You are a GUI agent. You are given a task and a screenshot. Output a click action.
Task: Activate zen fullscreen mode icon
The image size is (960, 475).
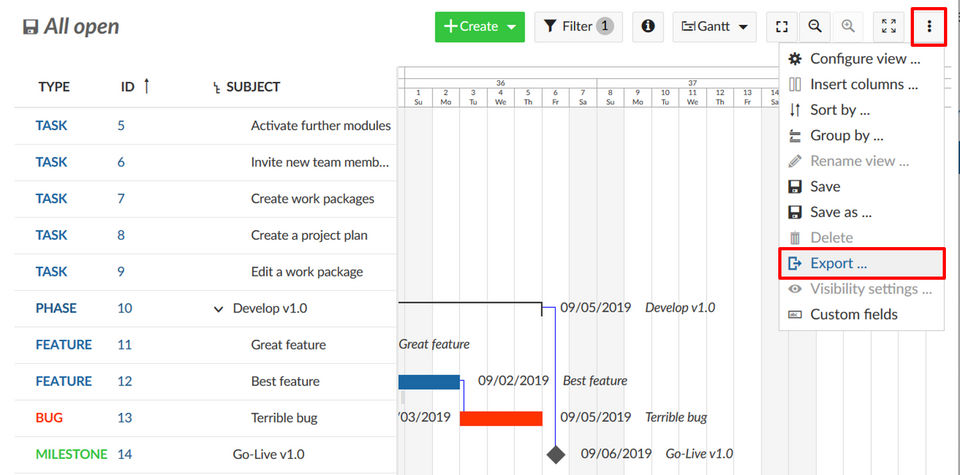(x=888, y=27)
